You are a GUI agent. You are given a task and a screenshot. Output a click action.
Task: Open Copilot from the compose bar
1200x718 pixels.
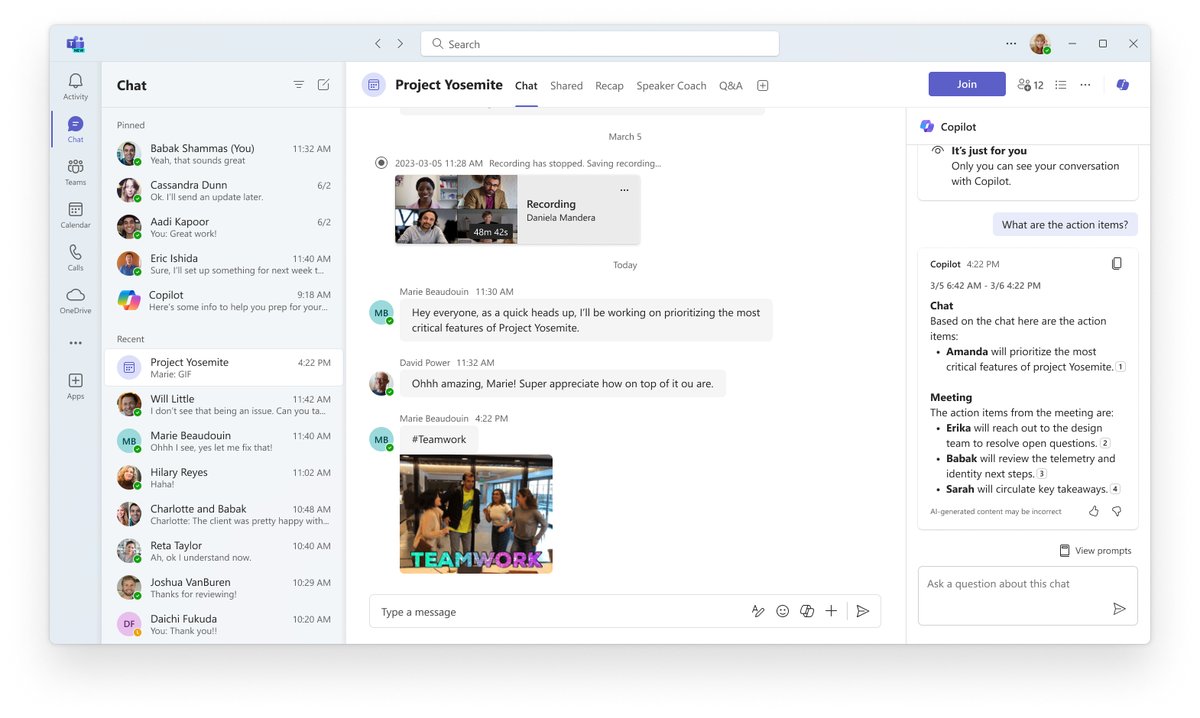807,610
